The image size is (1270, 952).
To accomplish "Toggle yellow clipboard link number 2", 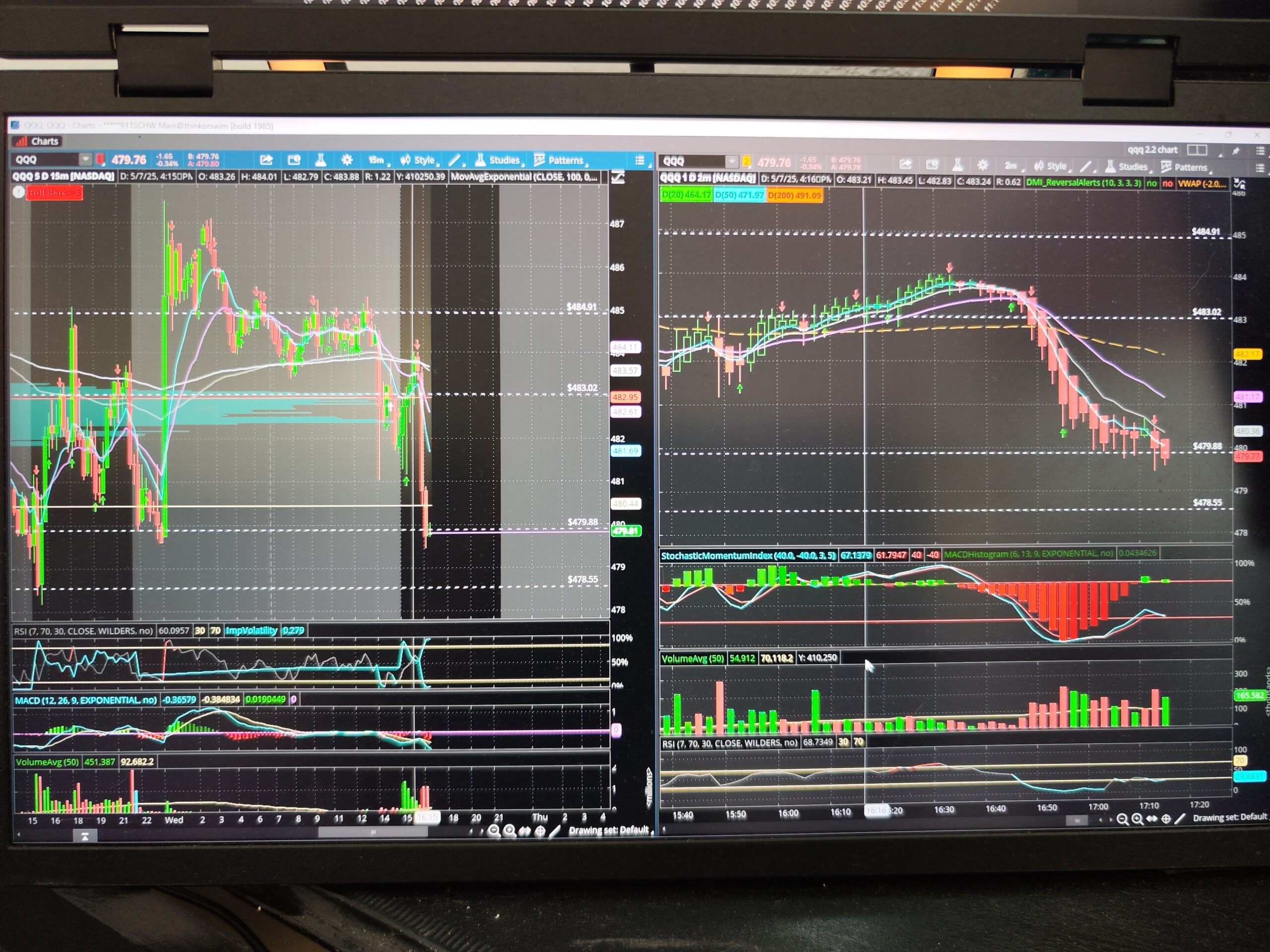I will point(746,162).
